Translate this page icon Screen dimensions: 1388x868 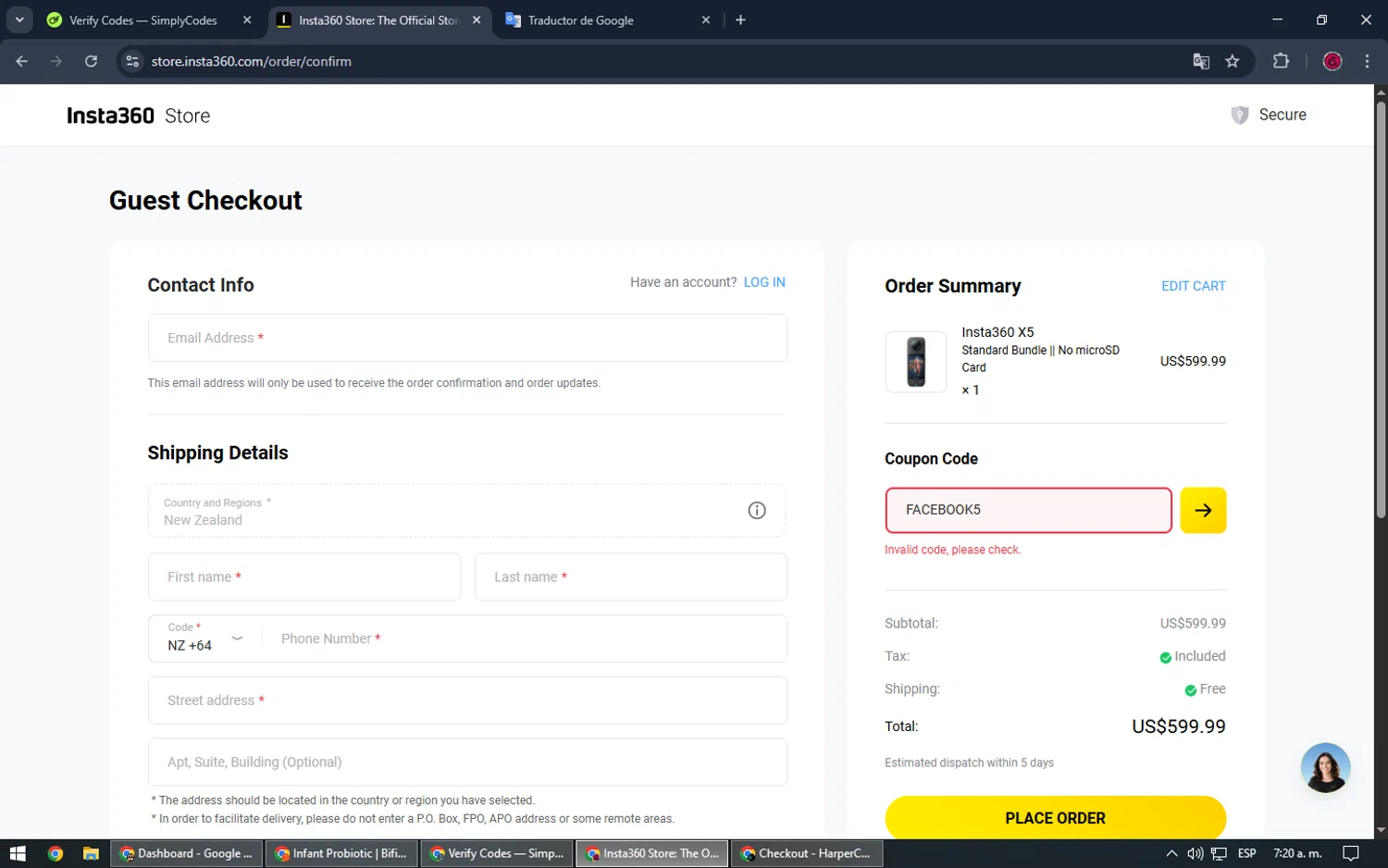click(x=1201, y=61)
